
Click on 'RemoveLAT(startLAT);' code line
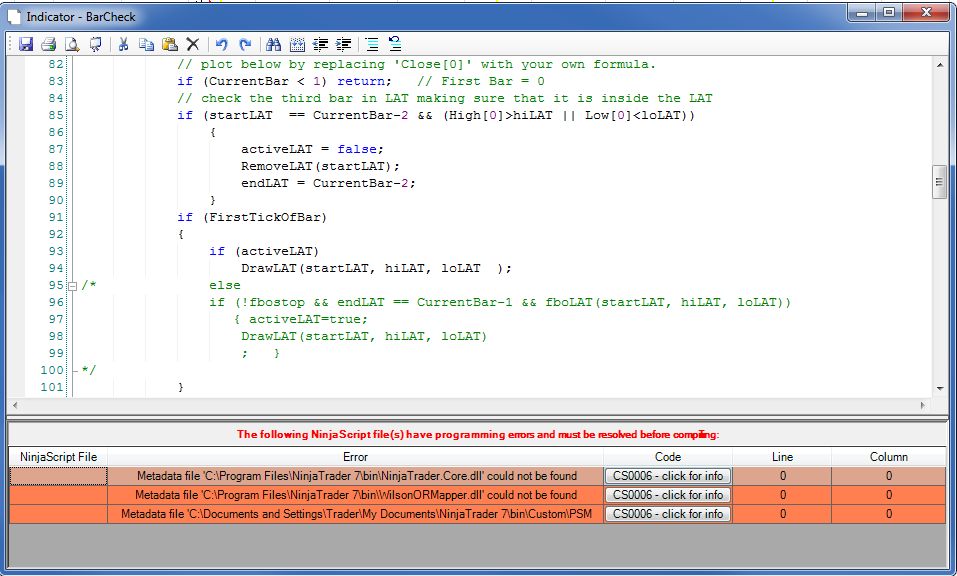[x=320, y=166]
